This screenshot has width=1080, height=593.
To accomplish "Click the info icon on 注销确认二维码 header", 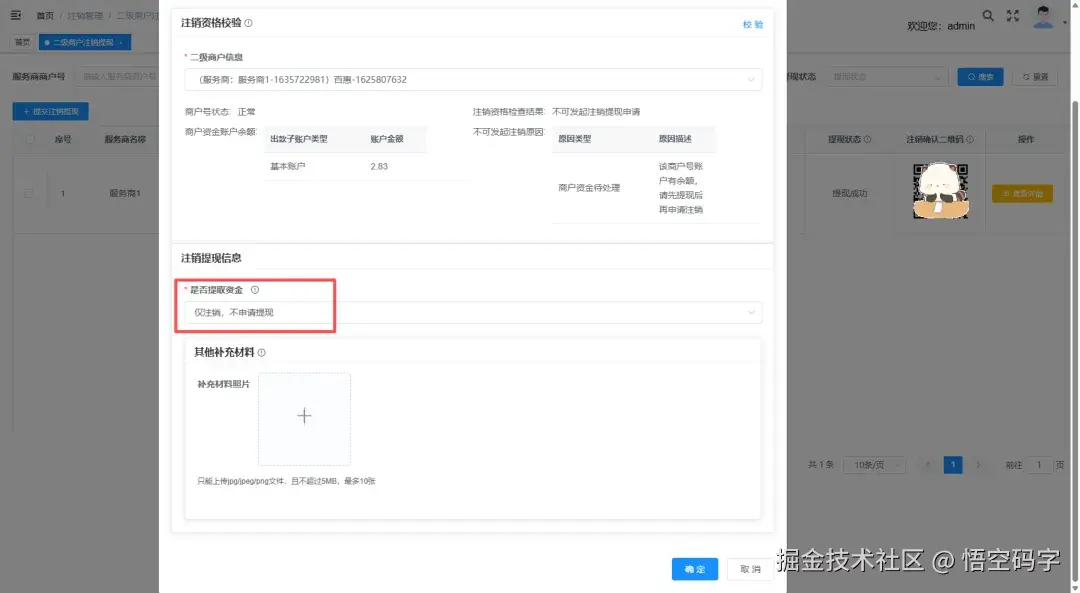I will tap(970, 139).
